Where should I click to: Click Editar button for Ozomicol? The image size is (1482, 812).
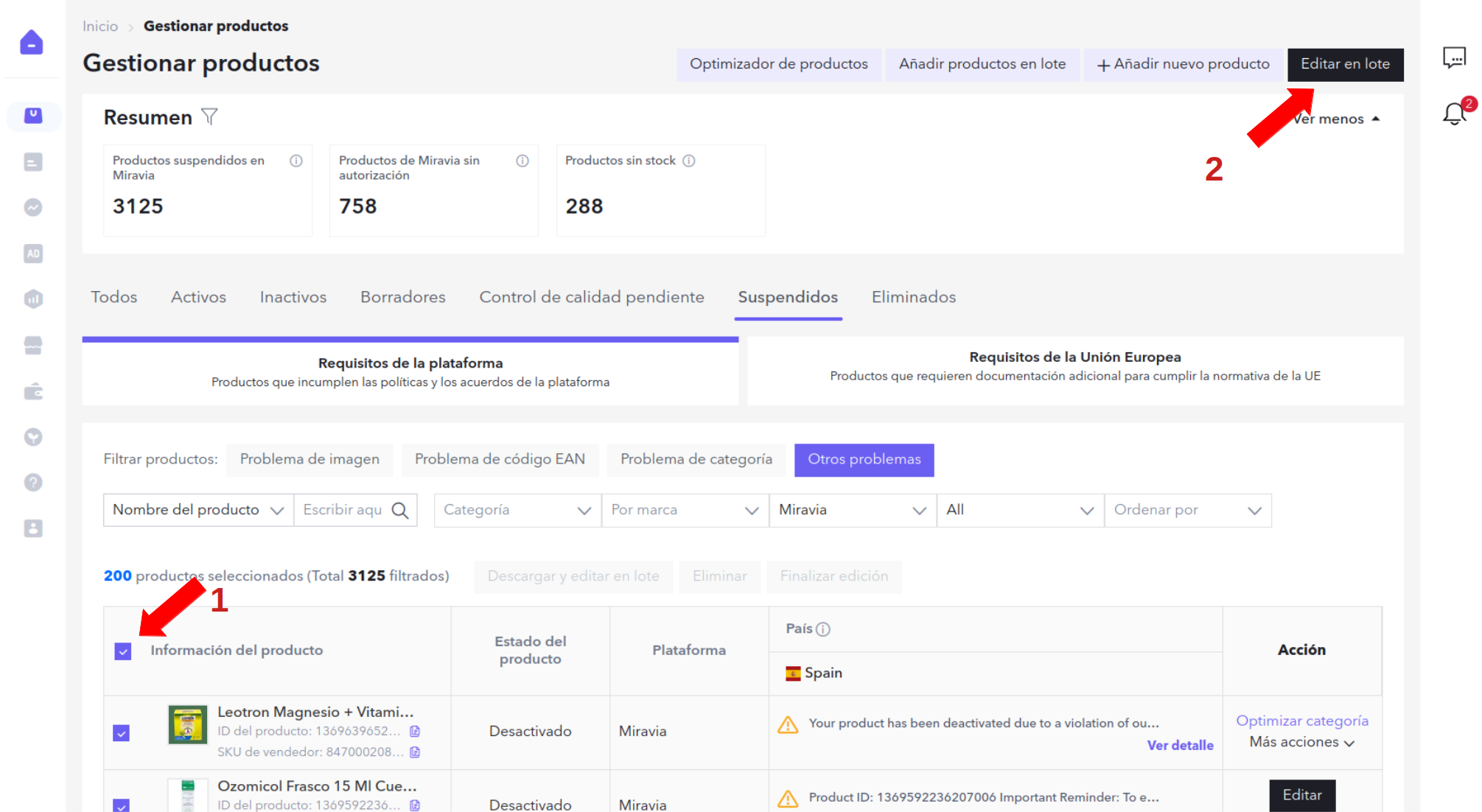click(x=1302, y=795)
